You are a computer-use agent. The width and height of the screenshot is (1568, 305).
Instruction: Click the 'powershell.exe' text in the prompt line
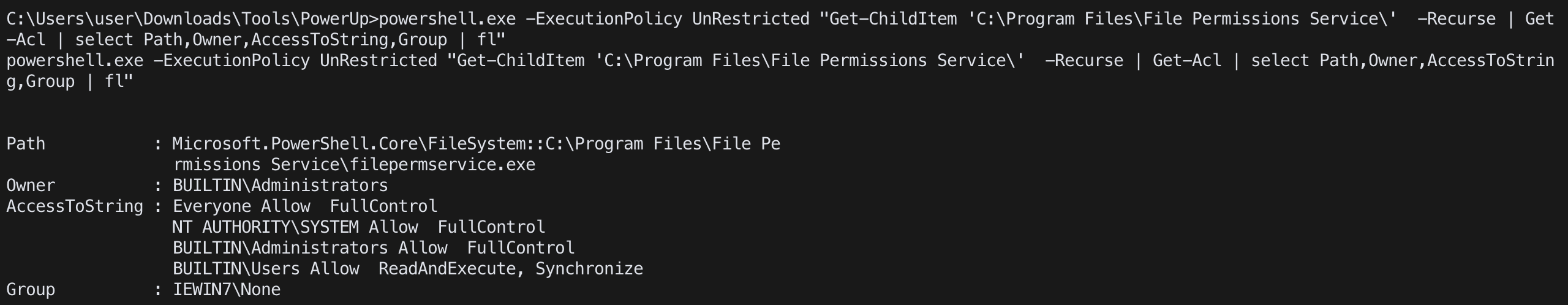click(447, 19)
